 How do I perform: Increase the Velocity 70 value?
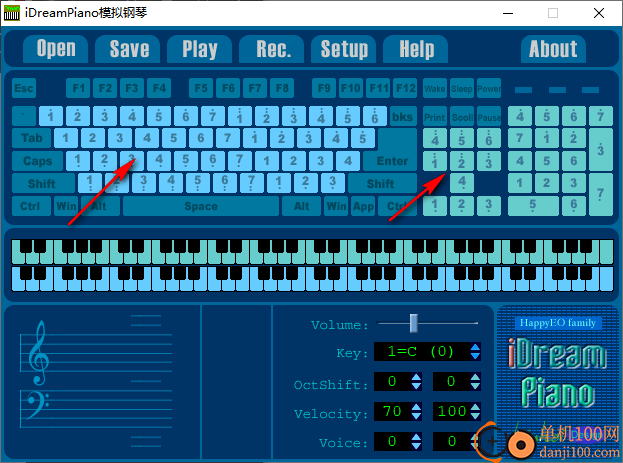click(x=416, y=407)
